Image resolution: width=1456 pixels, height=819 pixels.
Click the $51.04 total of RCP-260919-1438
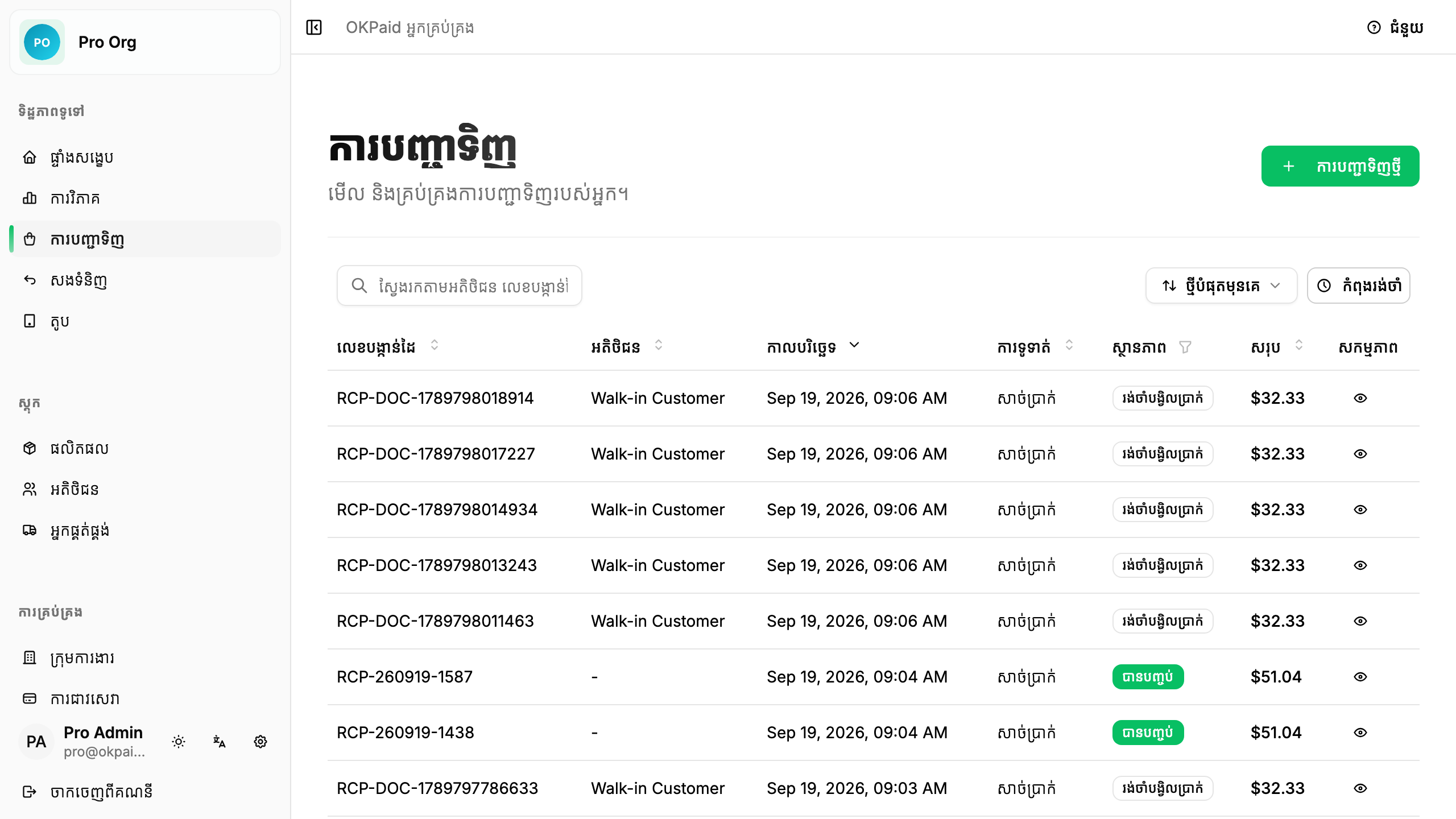pyautogui.click(x=1276, y=733)
